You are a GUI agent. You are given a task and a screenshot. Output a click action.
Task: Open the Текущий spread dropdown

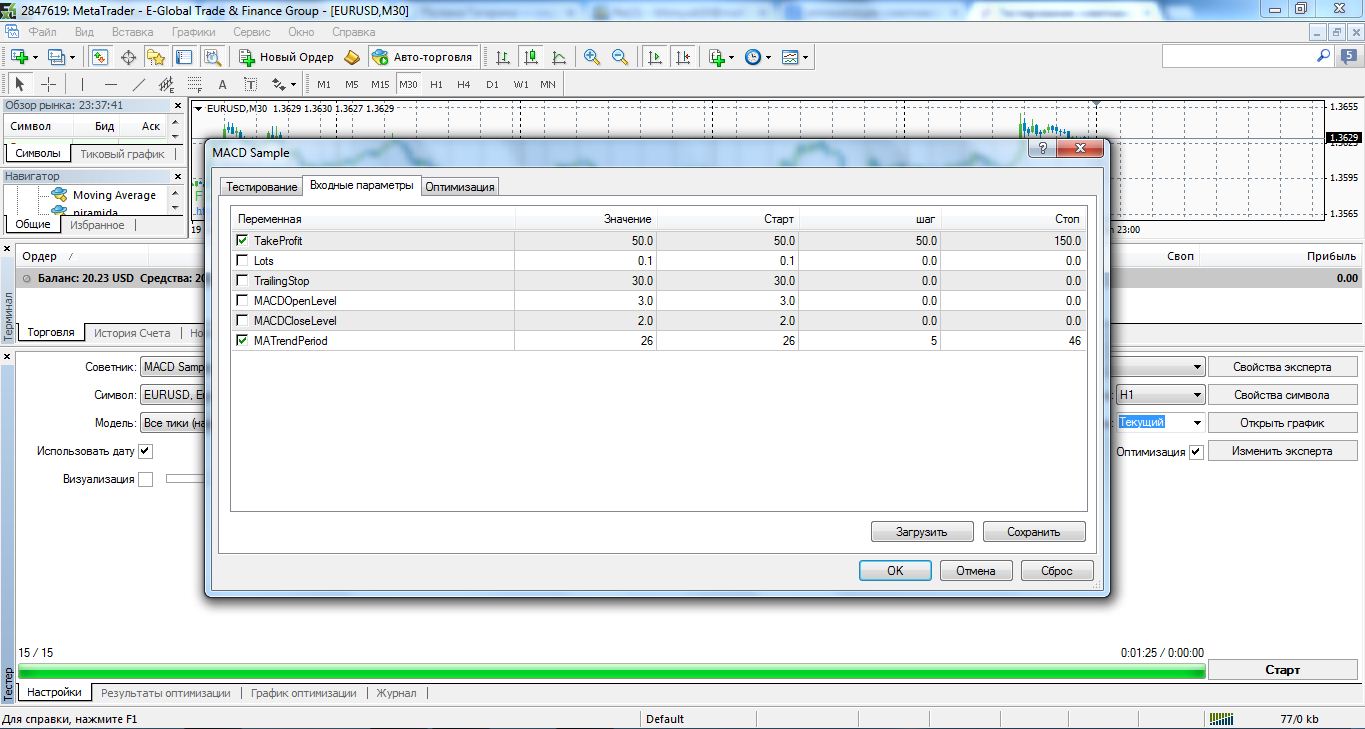1160,423
